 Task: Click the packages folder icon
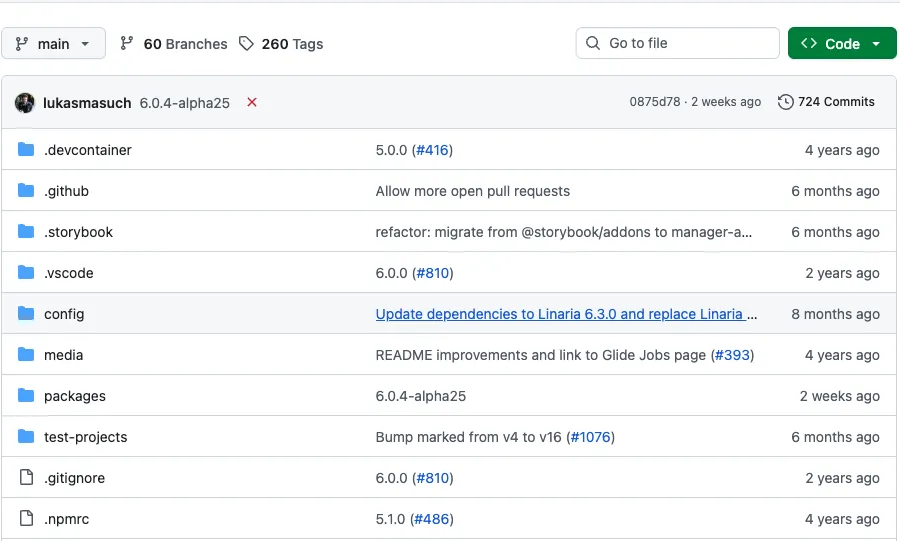(x=26, y=396)
